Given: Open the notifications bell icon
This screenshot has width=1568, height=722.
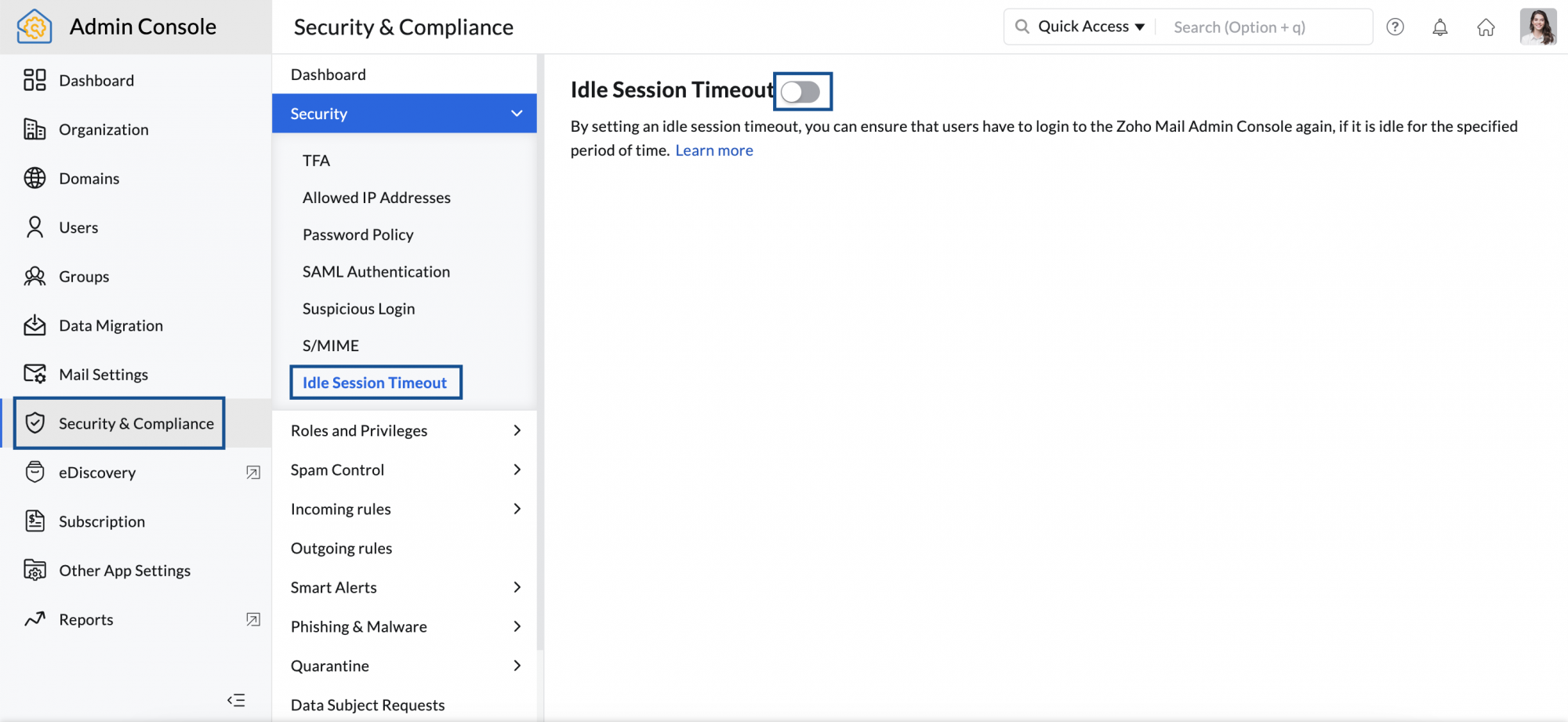Looking at the screenshot, I should pos(1440,27).
